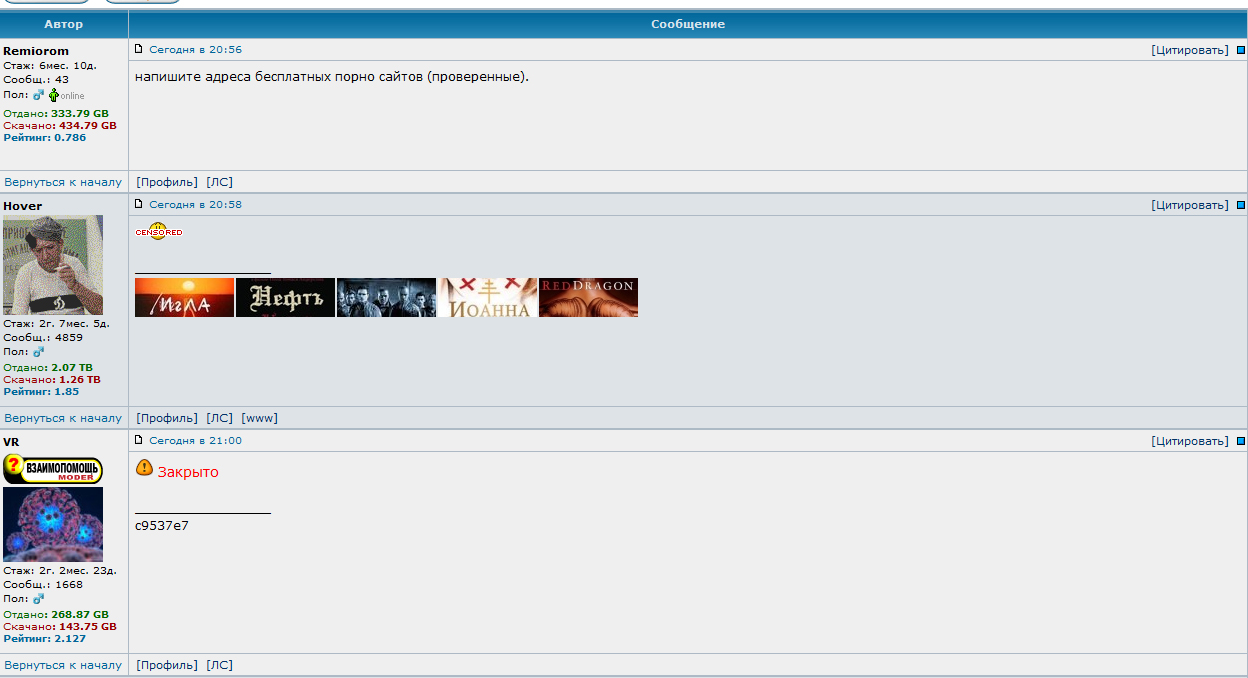Image resolution: width=1248 pixels, height=678 pixels.
Task: Open the Сегодня в 20:58 post timestamp
Action: 195,205
